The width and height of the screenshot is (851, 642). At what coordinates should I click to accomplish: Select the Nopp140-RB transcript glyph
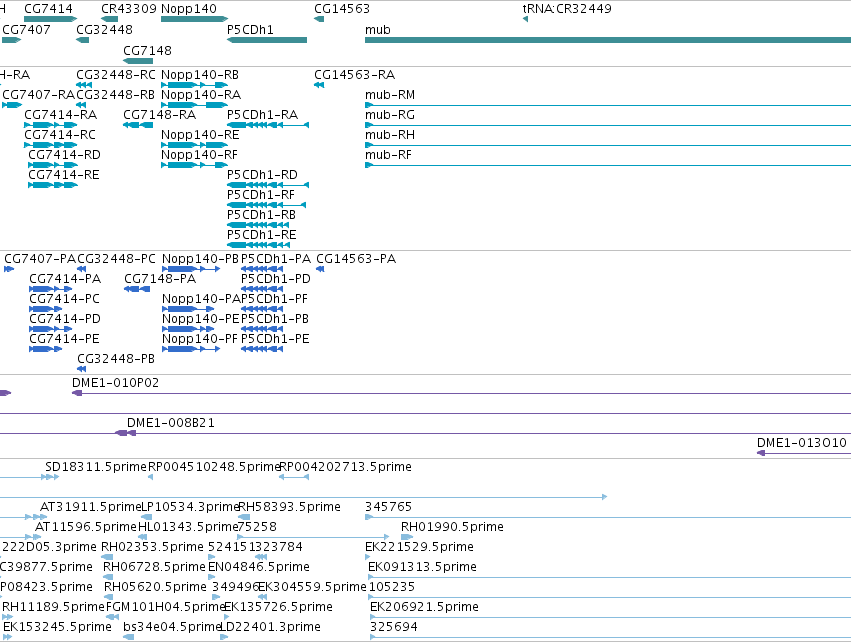pos(194,85)
